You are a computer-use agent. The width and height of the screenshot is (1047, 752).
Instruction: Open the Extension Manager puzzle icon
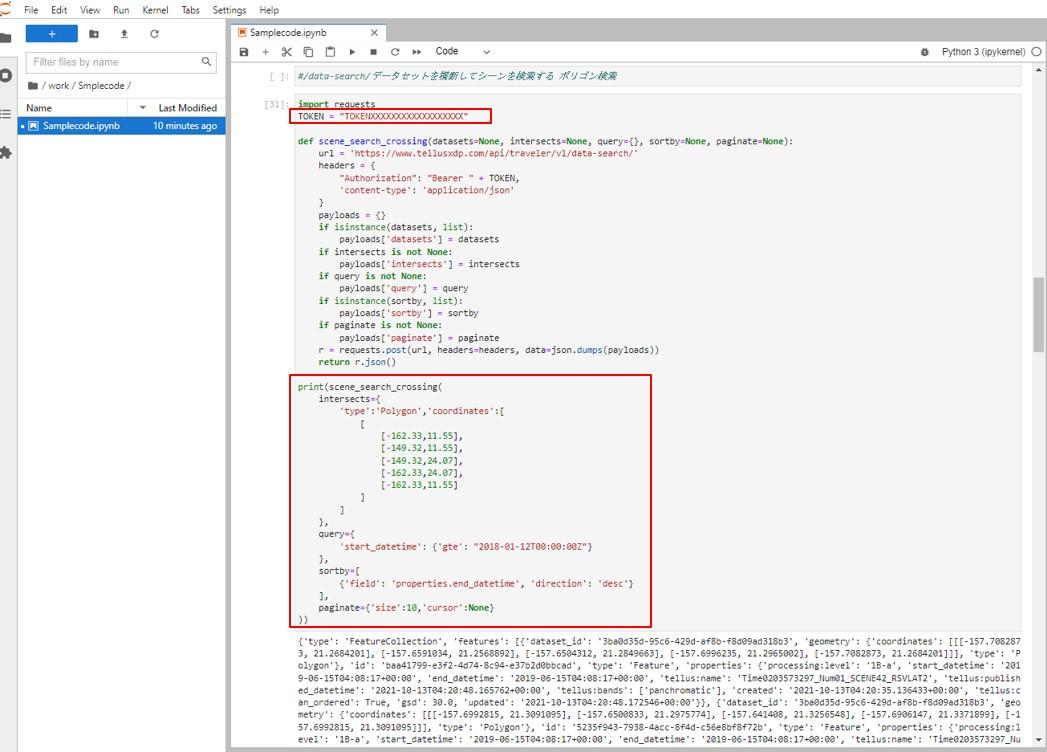[x=6, y=152]
